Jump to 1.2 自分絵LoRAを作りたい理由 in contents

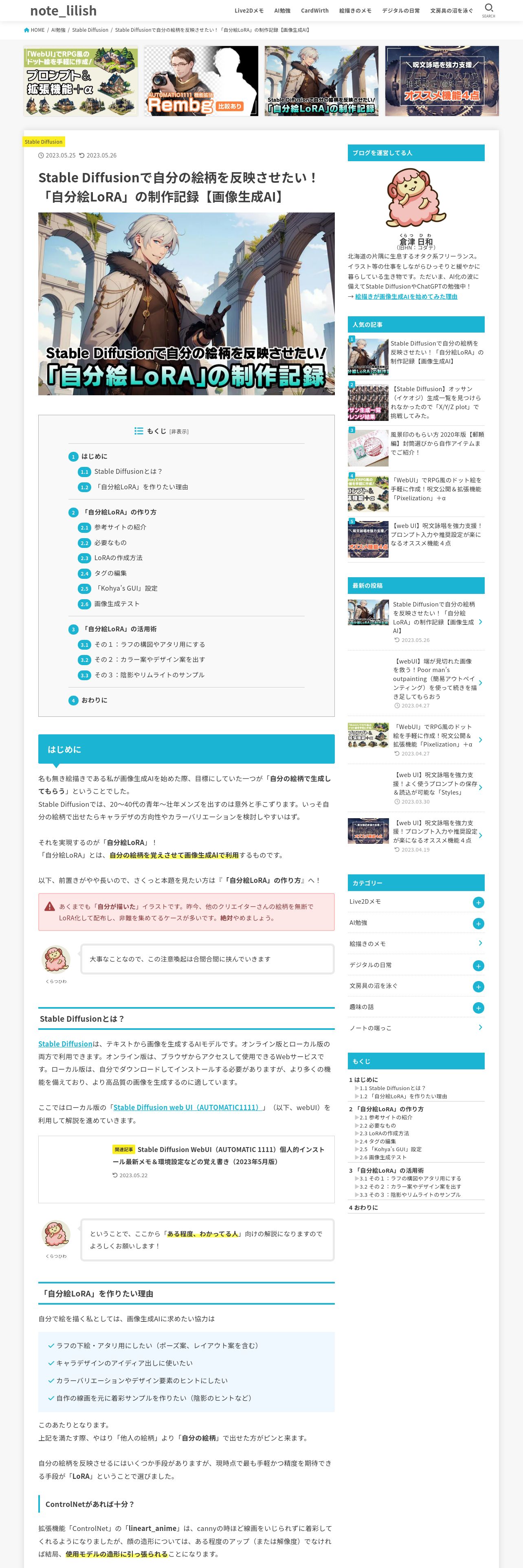click(x=141, y=487)
